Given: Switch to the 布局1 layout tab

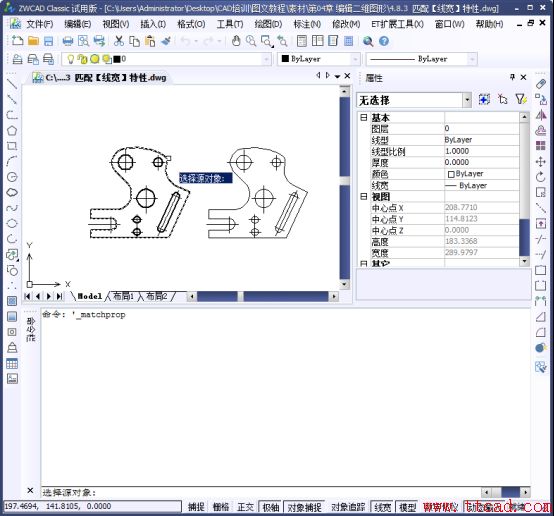Looking at the screenshot, I should point(123,296).
